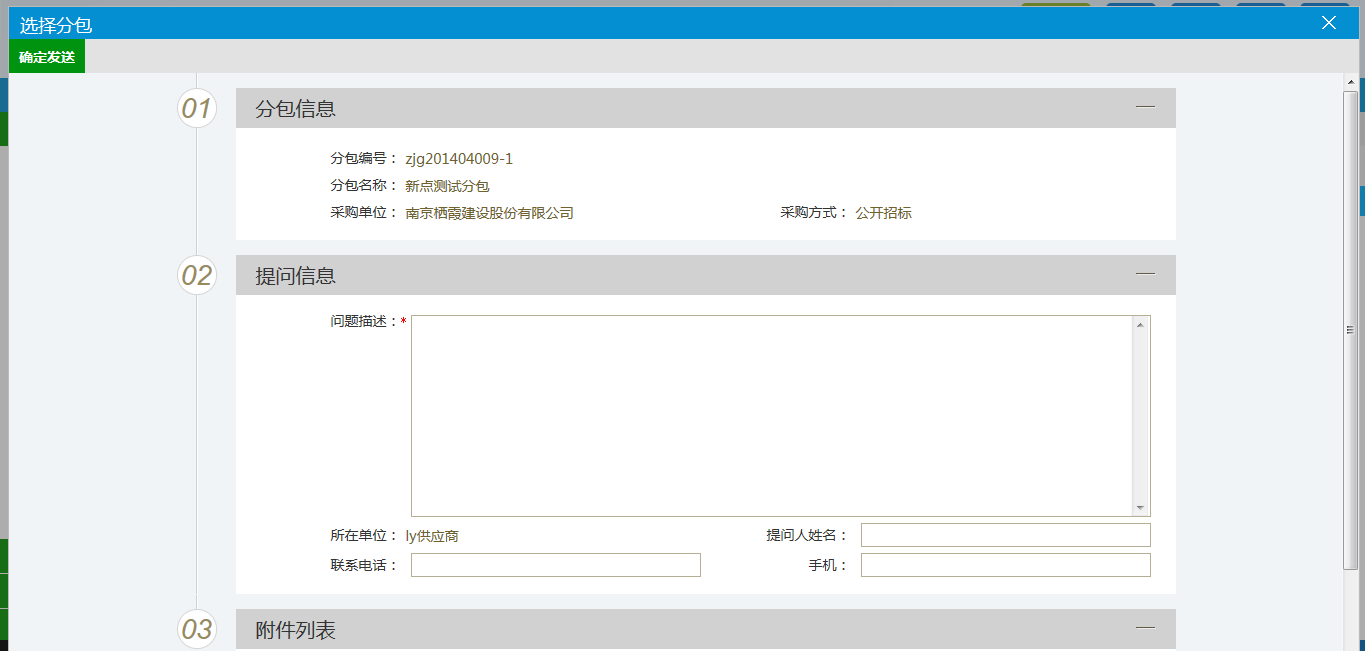Close the 选择分包 dialog
Viewport: 1365px width, 651px height.
1328,22
